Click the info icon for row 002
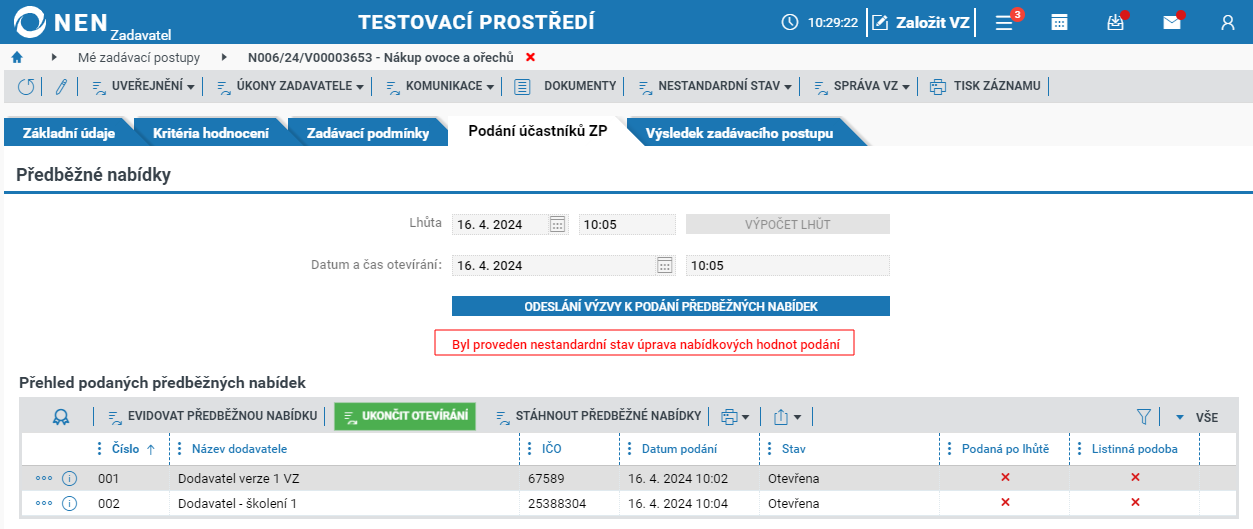The image size is (1253, 529). (69, 503)
